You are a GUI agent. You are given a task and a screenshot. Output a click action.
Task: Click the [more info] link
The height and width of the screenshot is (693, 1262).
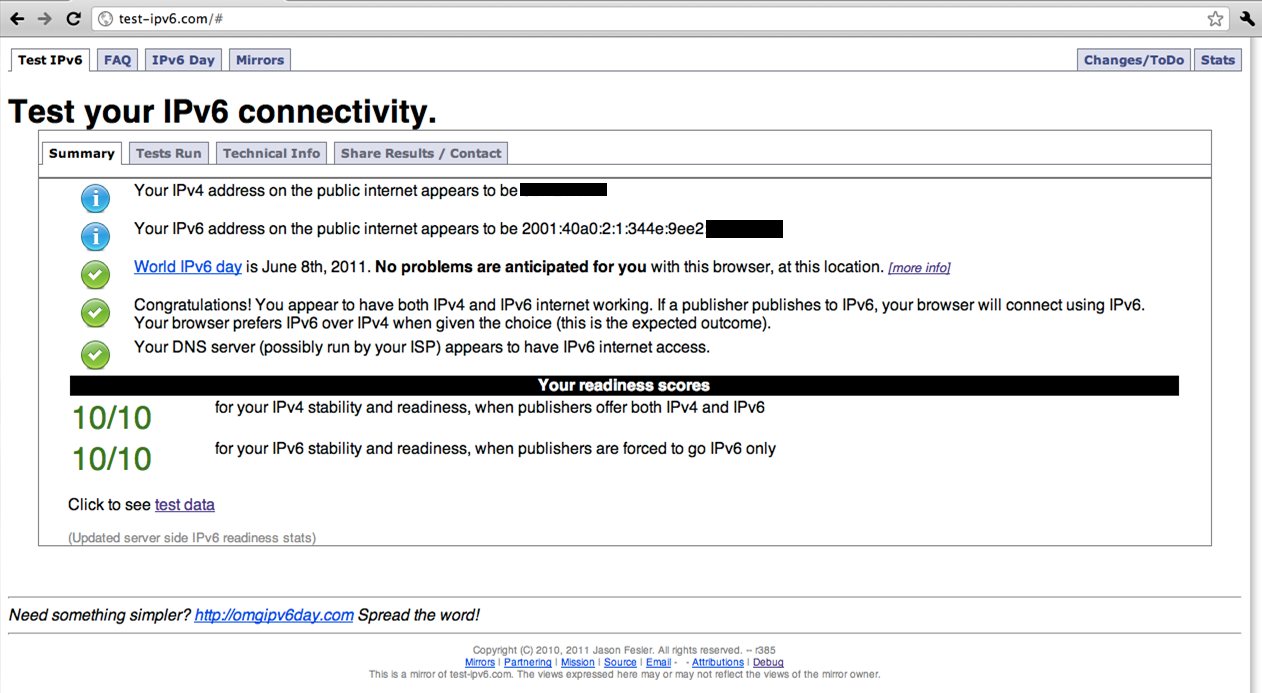[x=919, y=268]
